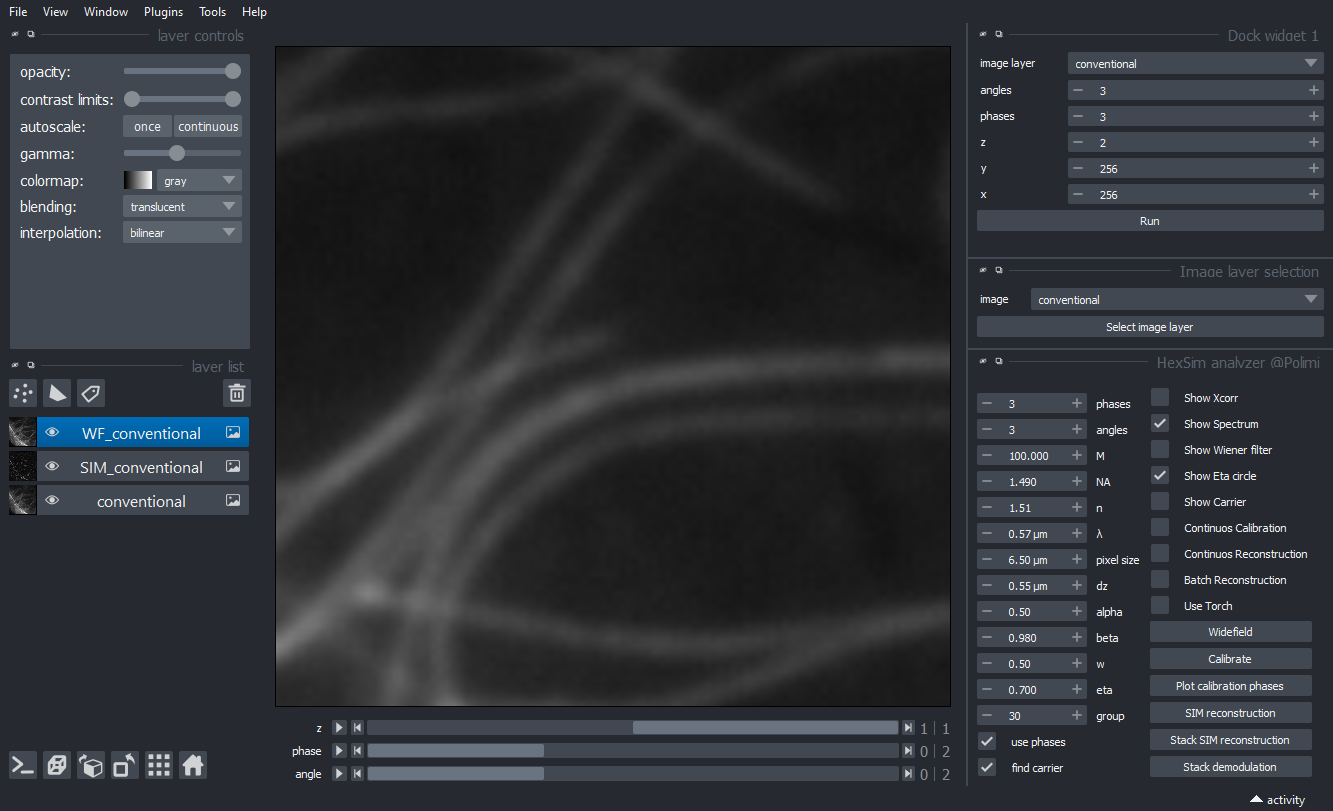Uncheck the Show Spectrum checkbox
Viewport: 1333px width, 811px height.
pos(1160,424)
